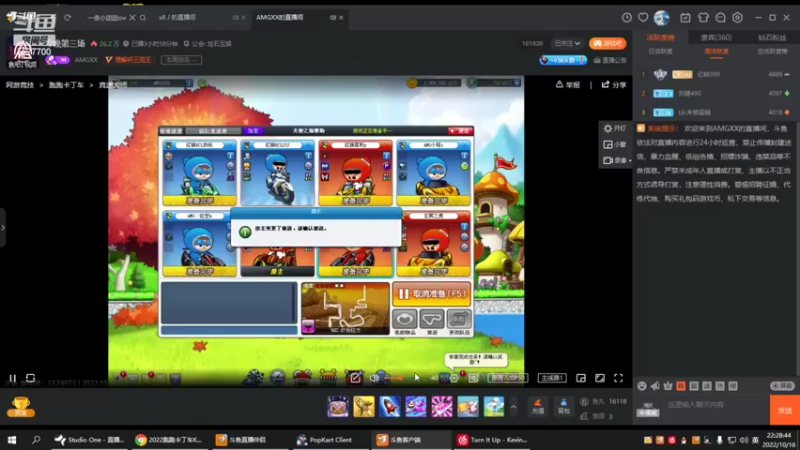Click the search magnifier icon in top bar
Screen dimensions: 800x450
tap(143, 17)
